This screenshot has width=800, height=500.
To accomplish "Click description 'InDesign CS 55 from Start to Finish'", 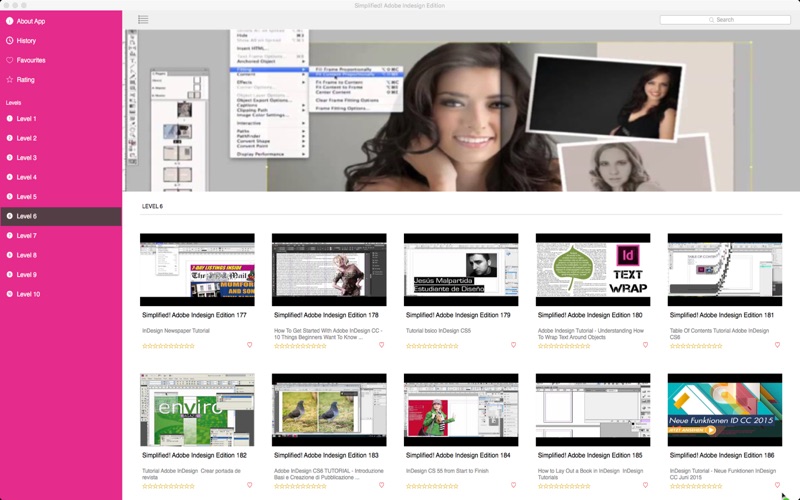I will click(x=447, y=471).
